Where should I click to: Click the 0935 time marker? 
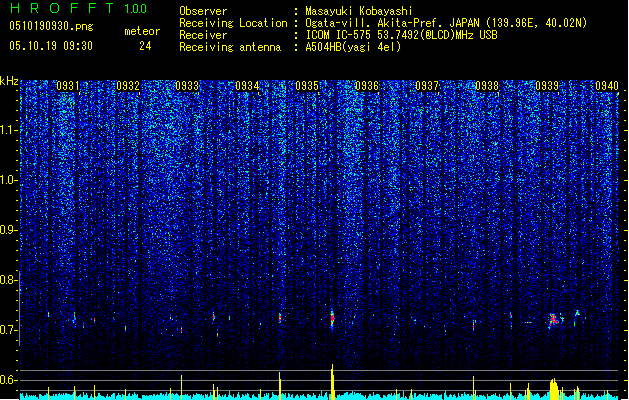[307, 86]
